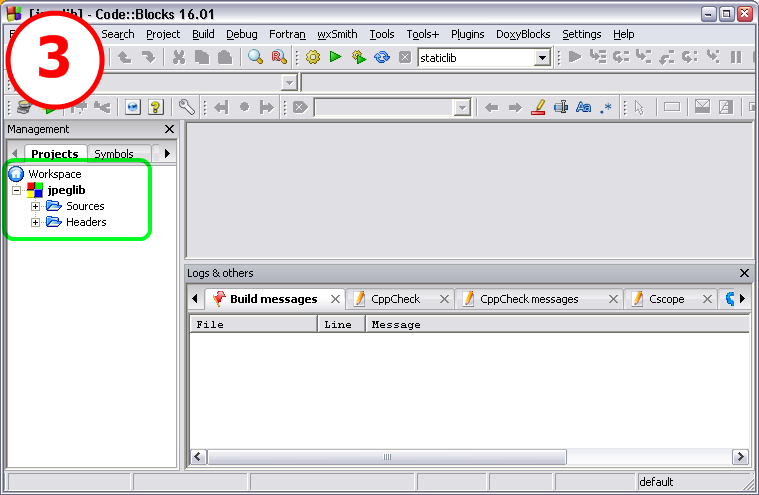Click the Step into debug icon
The width and height of the screenshot is (759, 495).
[643, 57]
